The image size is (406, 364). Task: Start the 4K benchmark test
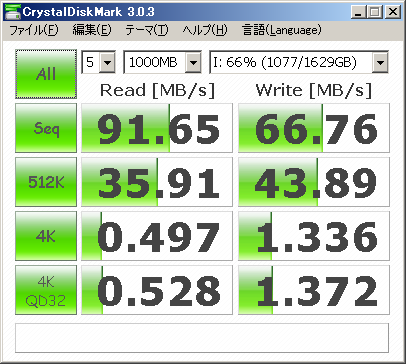click(x=46, y=236)
